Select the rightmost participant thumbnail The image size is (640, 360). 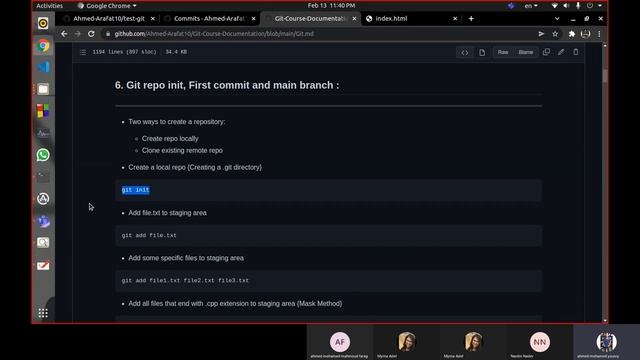point(607,342)
